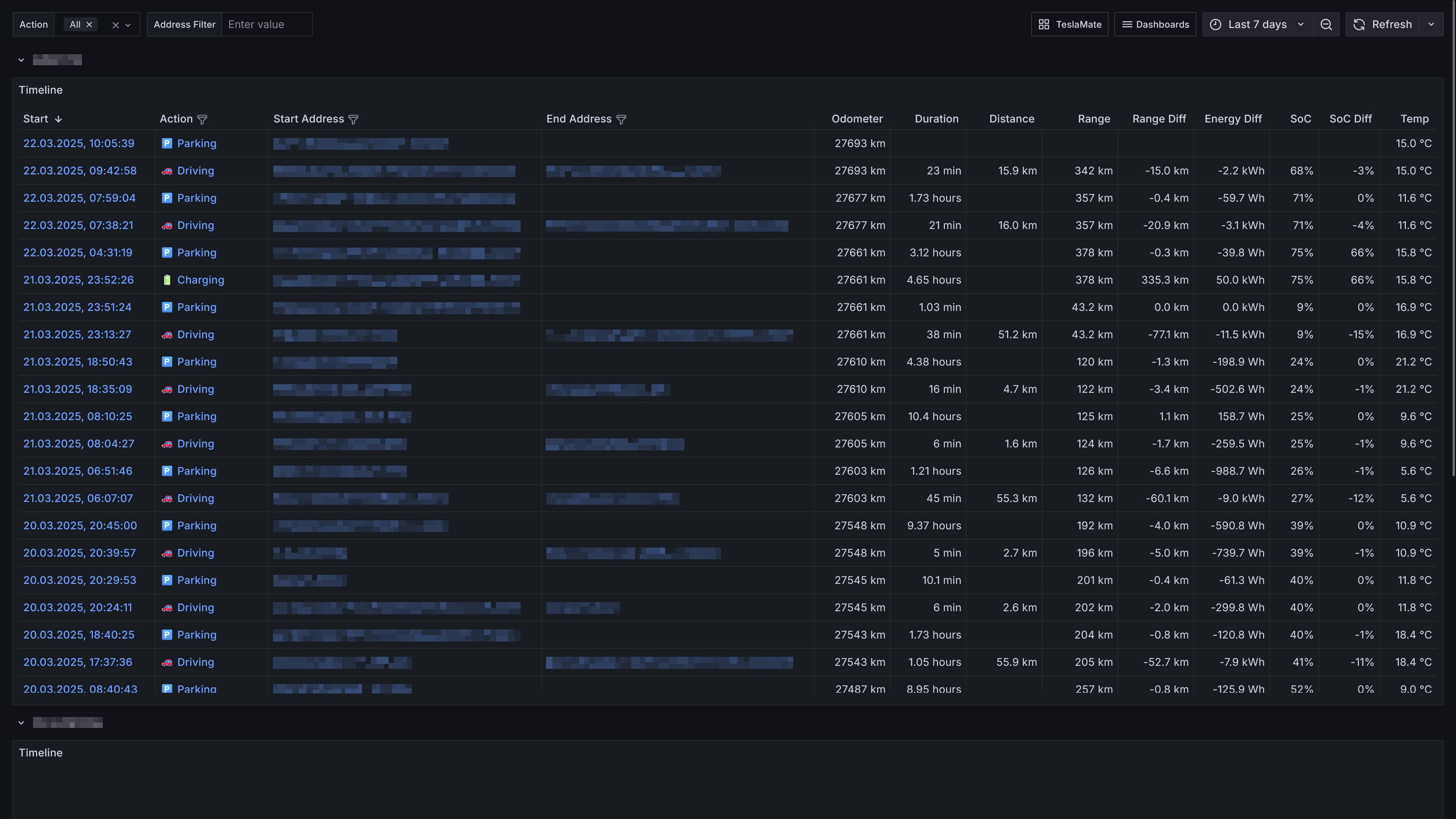The image size is (1456, 819).
Task: Collapse the first car row section
Action: point(21,60)
